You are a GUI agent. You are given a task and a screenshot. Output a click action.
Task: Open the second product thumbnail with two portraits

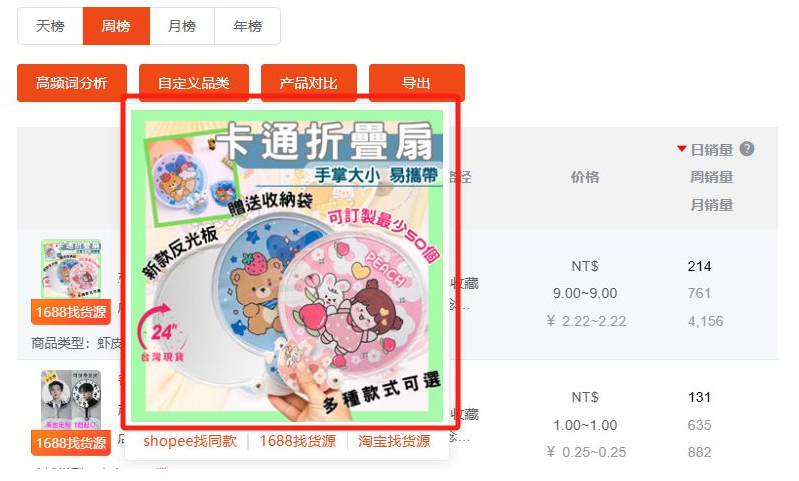pos(71,400)
